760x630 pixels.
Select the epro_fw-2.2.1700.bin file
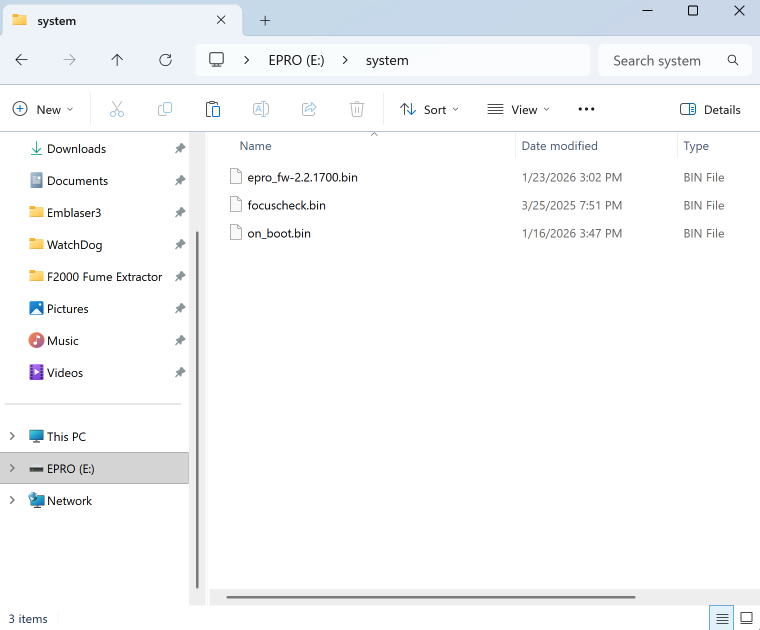[x=302, y=177]
